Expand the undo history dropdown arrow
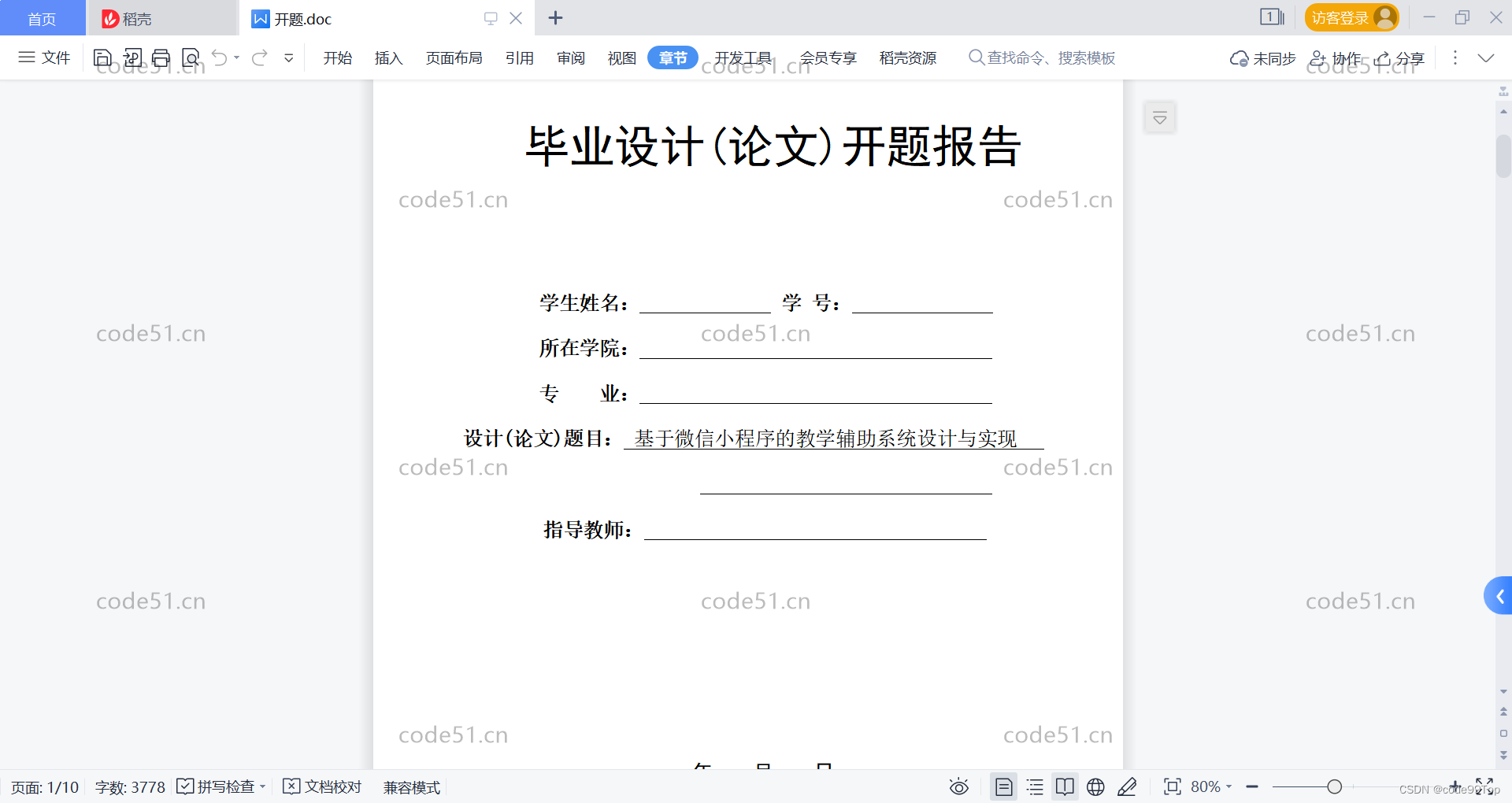 click(x=236, y=57)
